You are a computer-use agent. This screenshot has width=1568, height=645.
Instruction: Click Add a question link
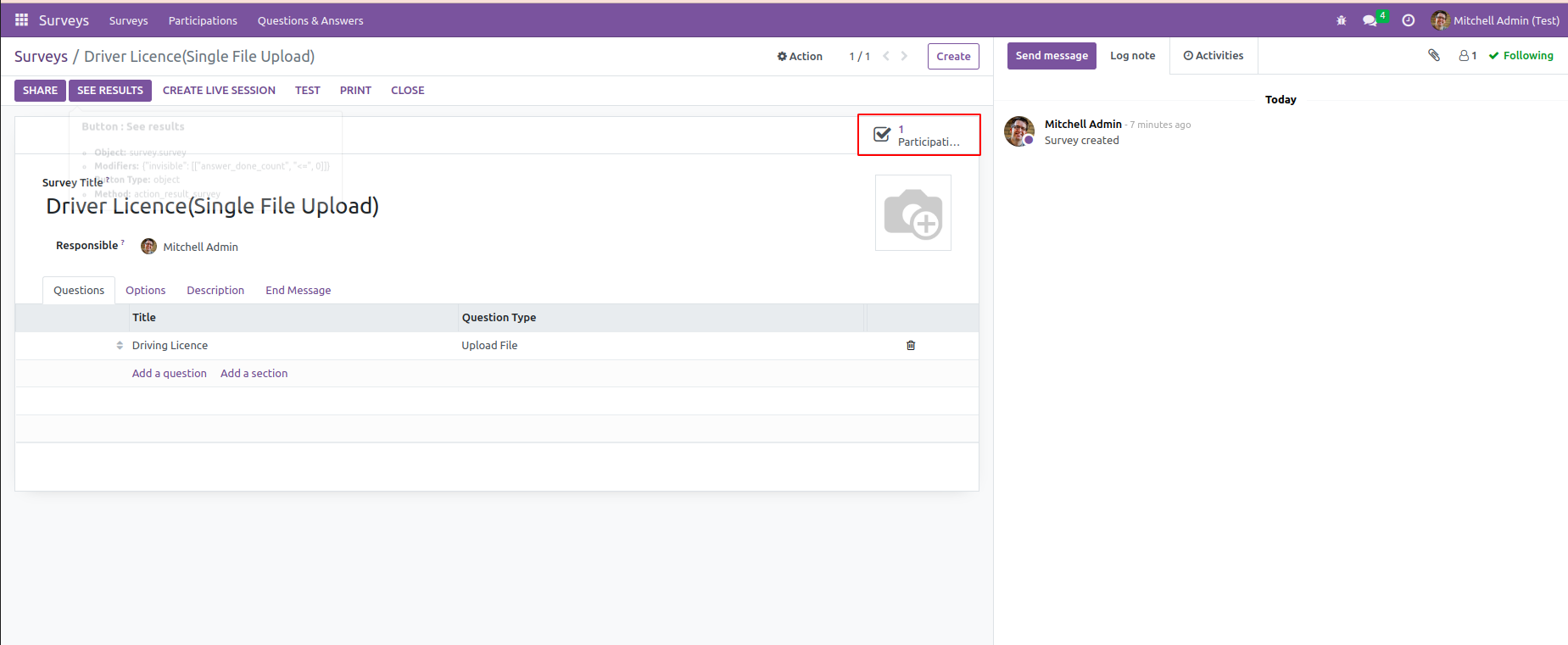click(169, 373)
